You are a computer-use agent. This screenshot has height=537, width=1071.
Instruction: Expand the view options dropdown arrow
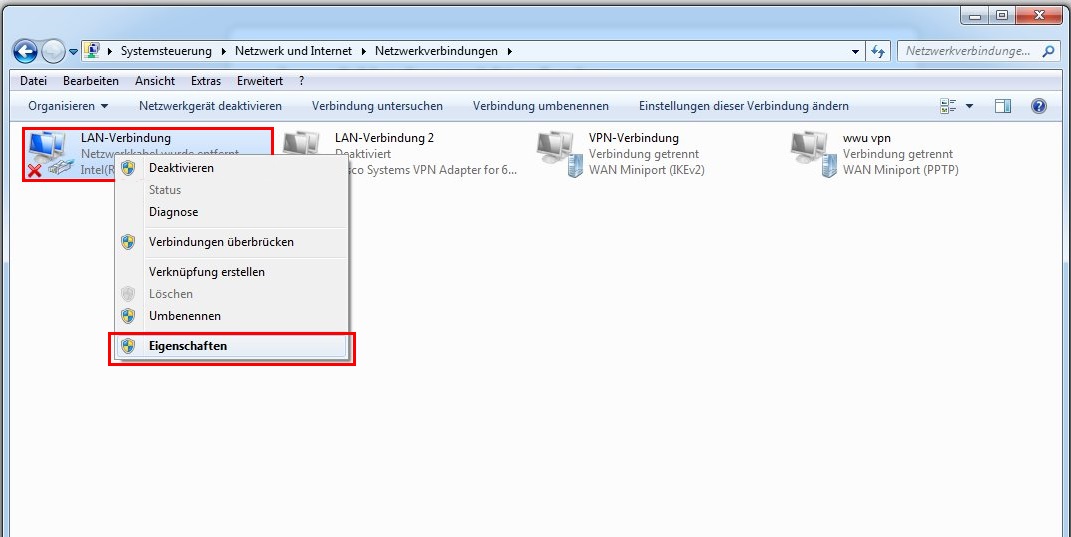(969, 106)
